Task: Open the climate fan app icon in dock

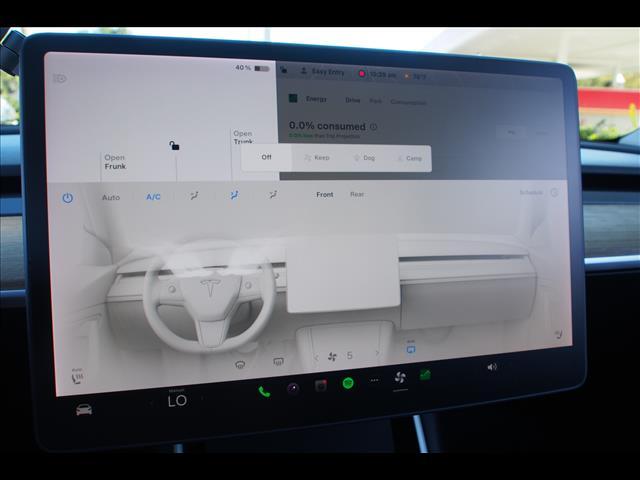Action: coord(400,378)
